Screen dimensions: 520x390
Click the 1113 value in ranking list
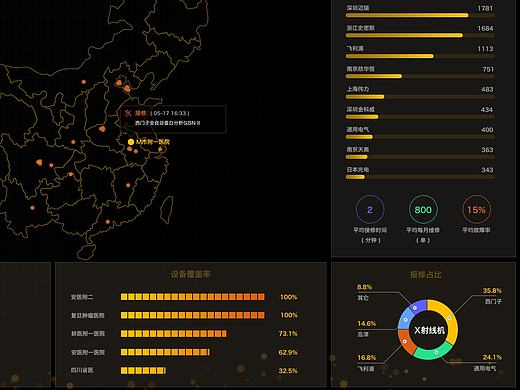485,49
